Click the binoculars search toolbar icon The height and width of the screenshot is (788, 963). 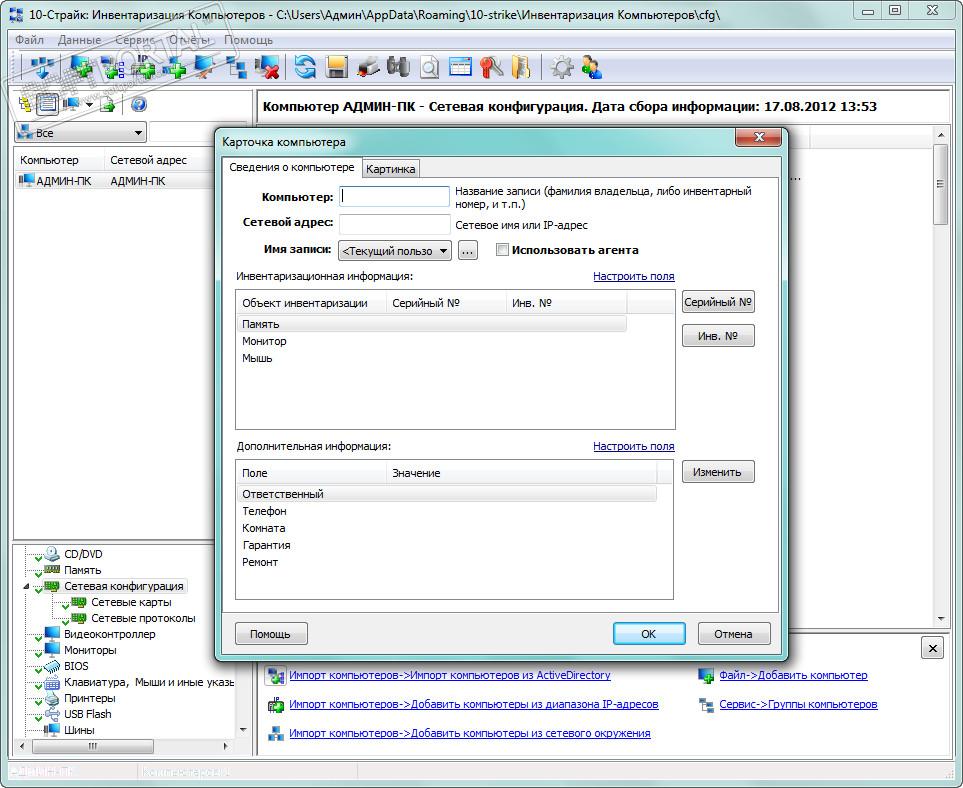click(398, 68)
